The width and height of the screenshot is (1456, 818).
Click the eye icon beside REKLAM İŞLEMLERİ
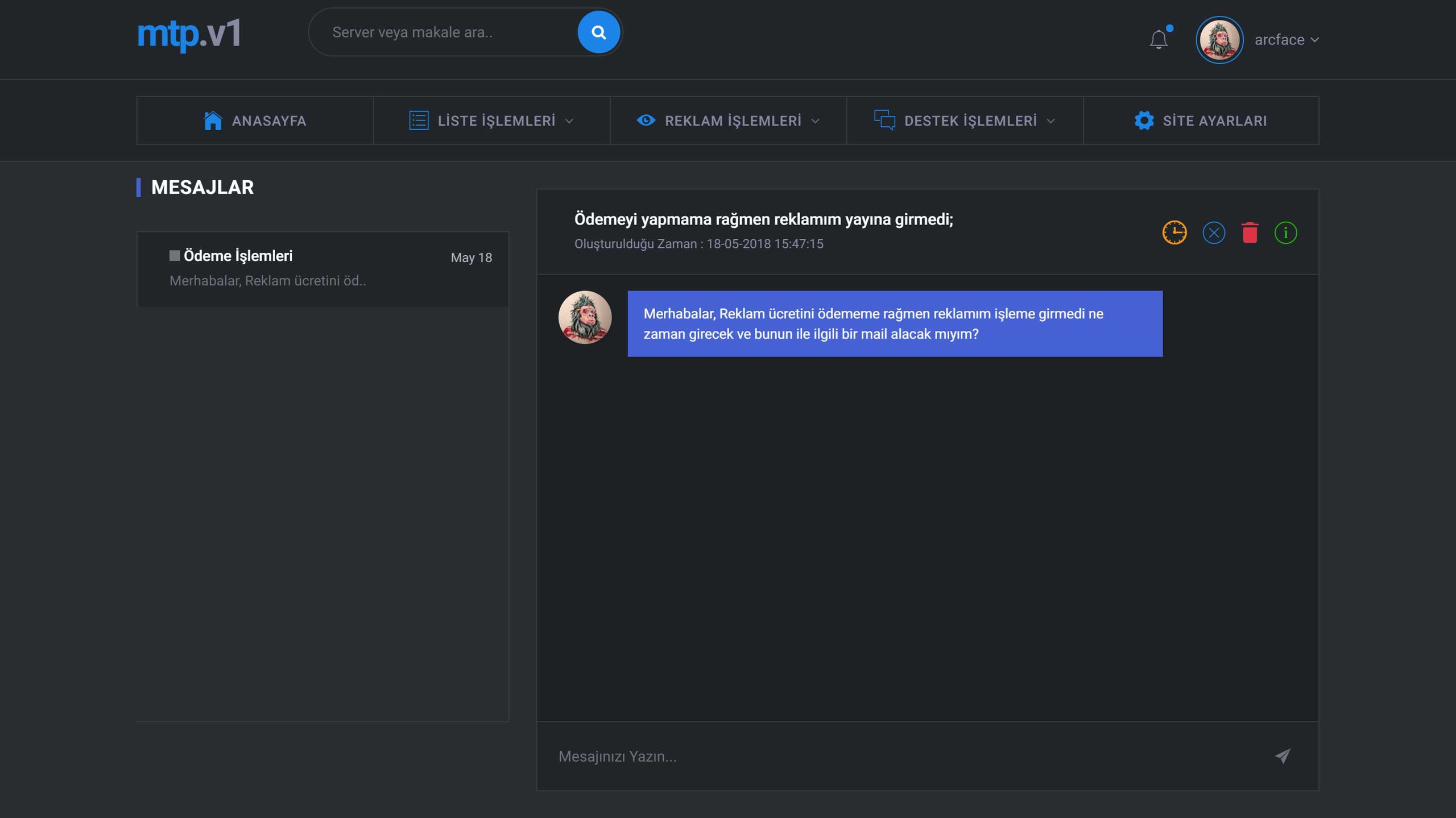tap(646, 121)
